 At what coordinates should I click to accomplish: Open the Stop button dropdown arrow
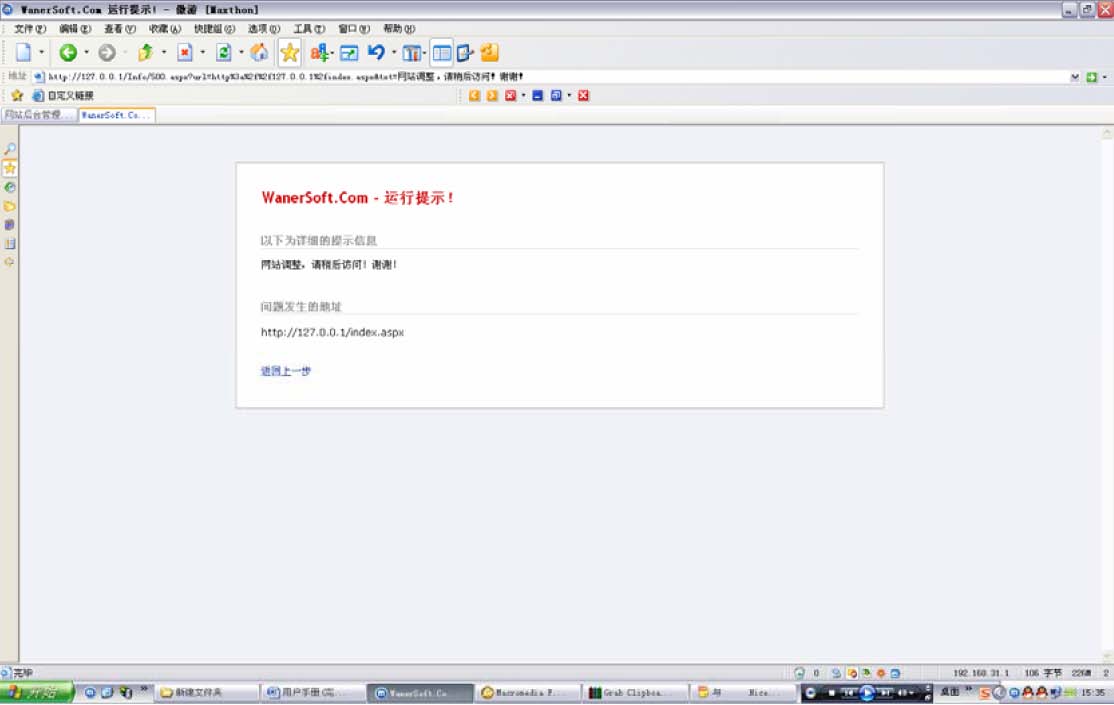[x=202, y=53]
